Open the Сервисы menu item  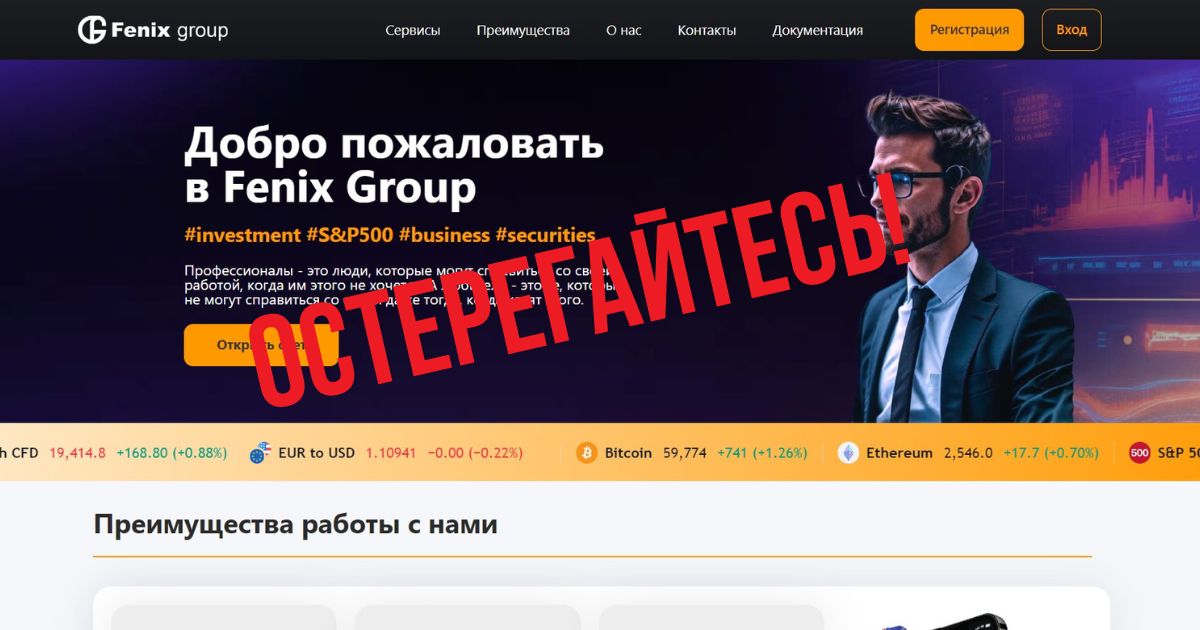point(413,30)
